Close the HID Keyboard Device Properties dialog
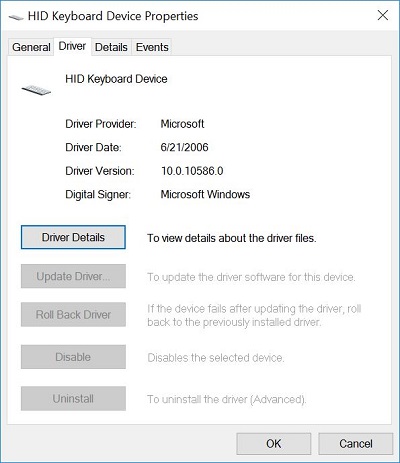Image resolution: width=400 pixels, height=463 pixels. pyautogui.click(x=383, y=15)
